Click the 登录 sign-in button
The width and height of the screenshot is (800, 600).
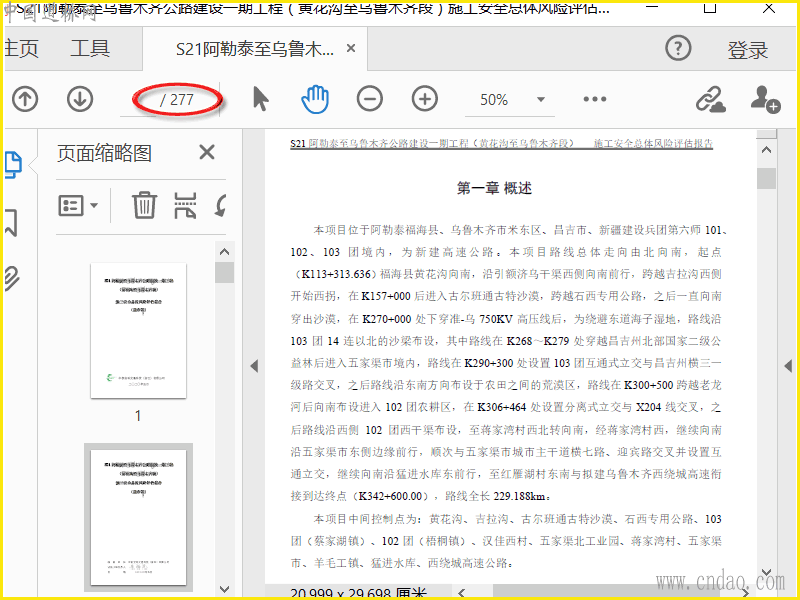point(747,49)
